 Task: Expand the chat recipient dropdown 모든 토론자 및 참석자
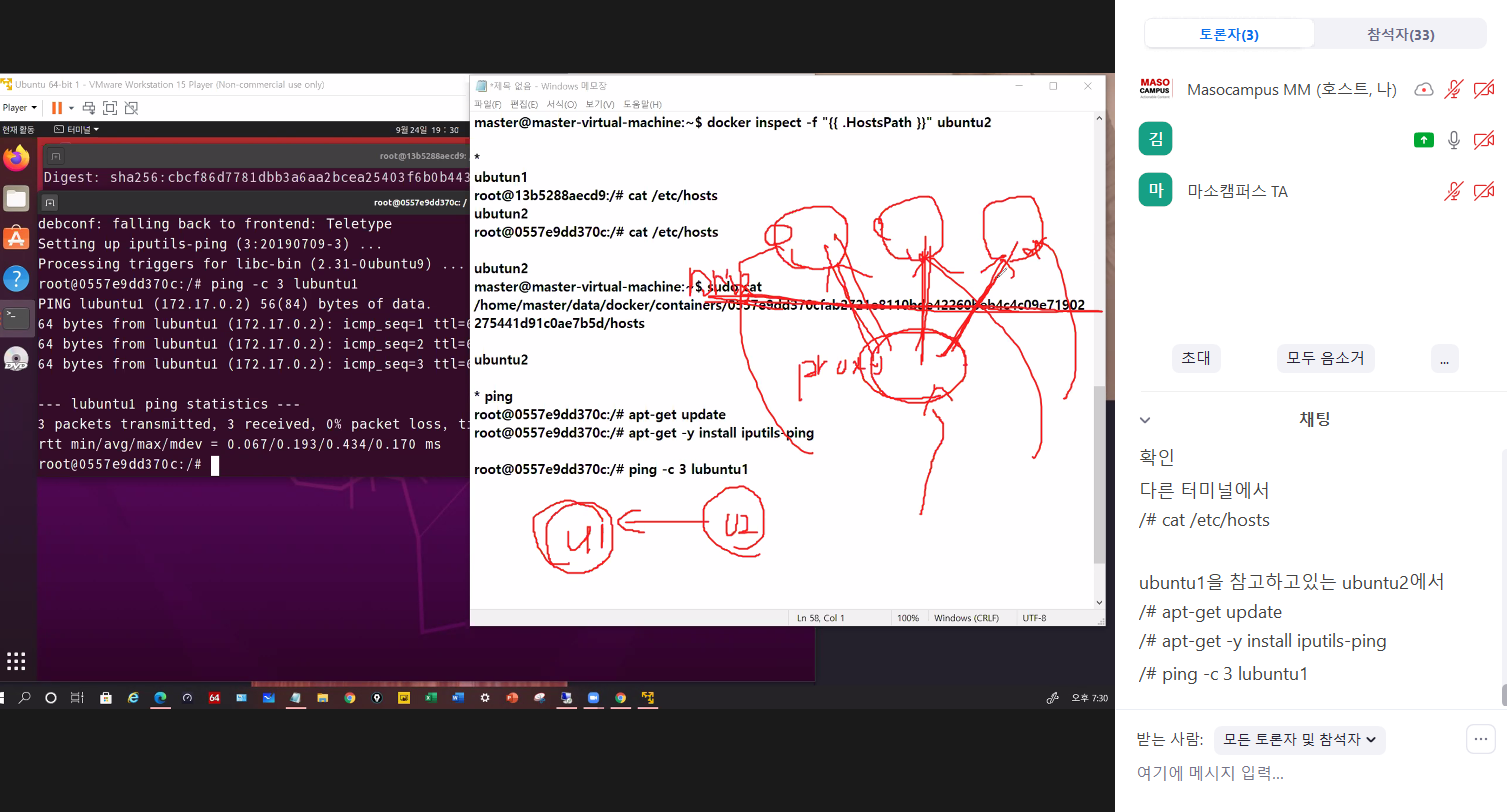[x=1299, y=740]
